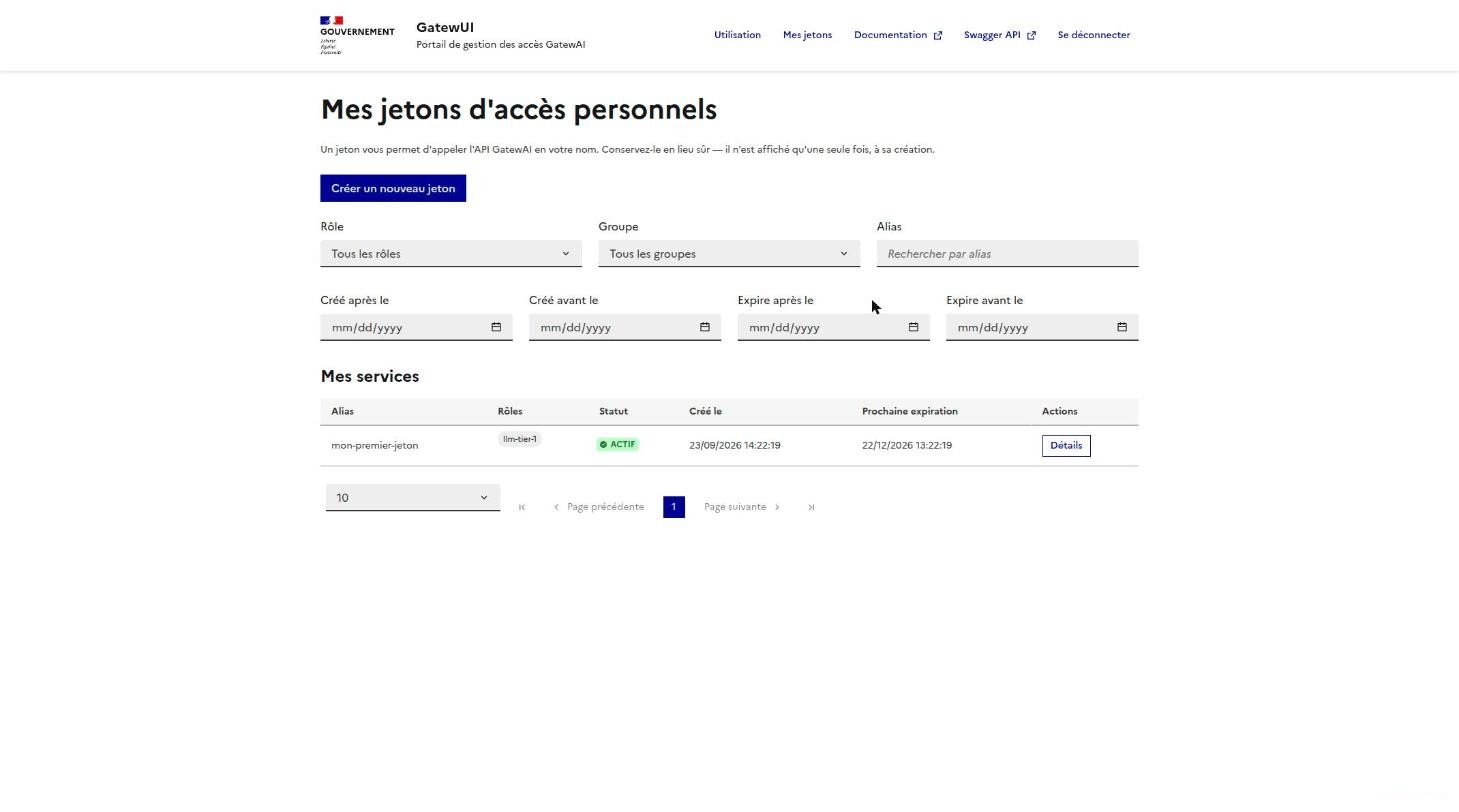Click Se déconnecter to log out
The width and height of the screenshot is (1459, 812).
pyautogui.click(x=1094, y=35)
